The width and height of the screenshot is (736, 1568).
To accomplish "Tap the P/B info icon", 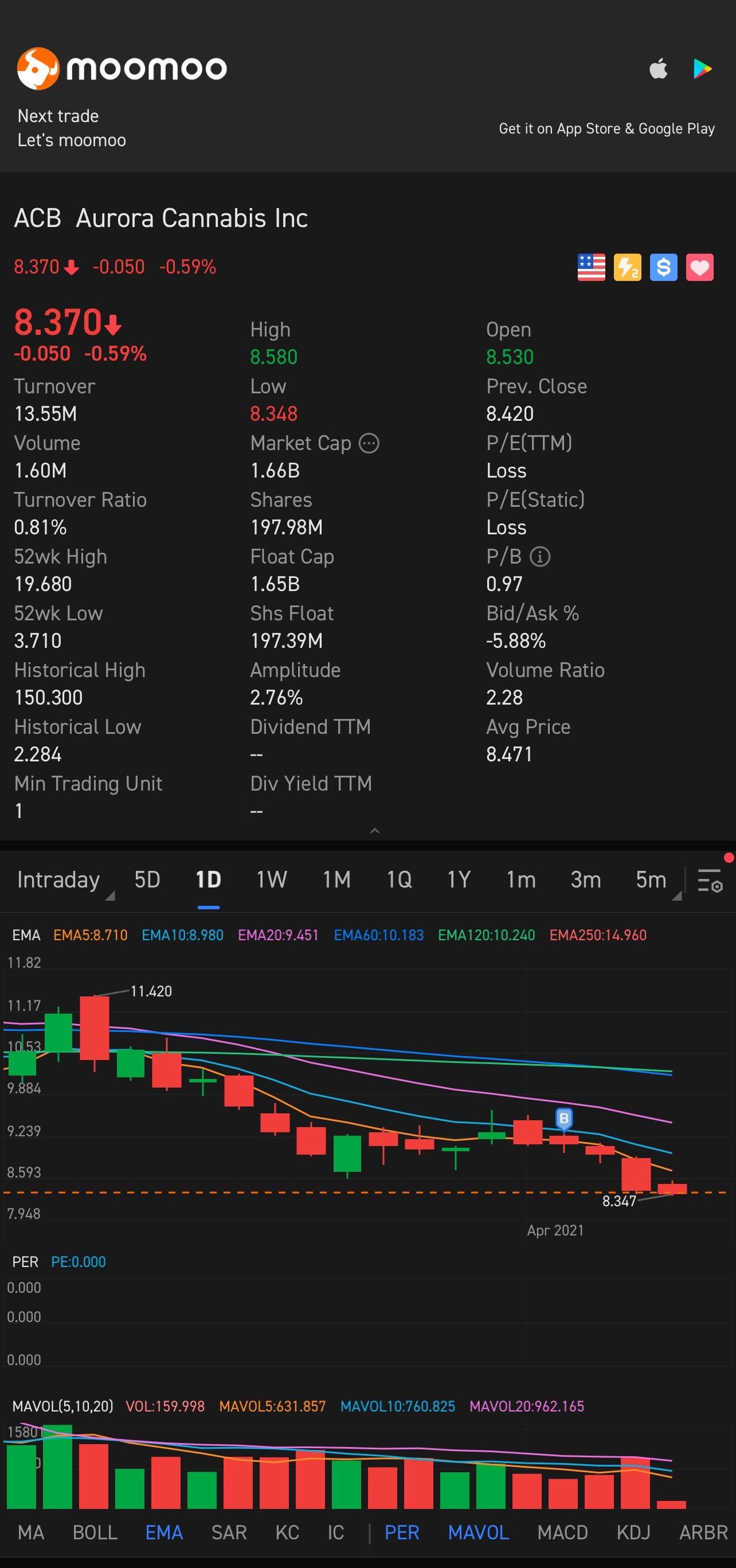I will [x=540, y=556].
